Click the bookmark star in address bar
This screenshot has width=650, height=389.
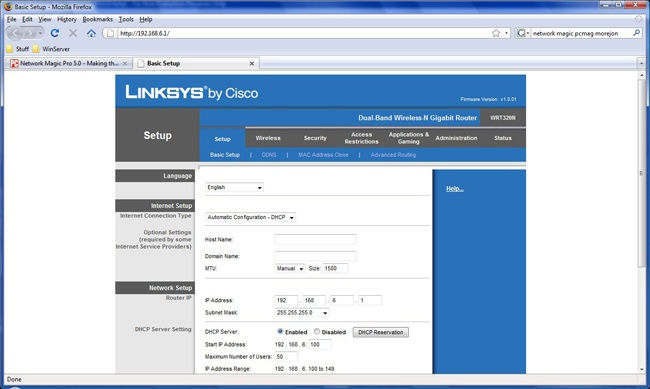496,33
